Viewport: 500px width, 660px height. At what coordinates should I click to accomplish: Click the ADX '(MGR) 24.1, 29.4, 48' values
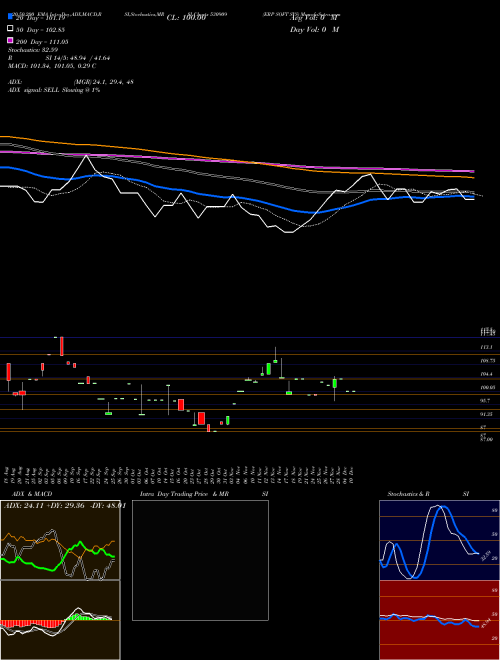coord(104,82)
